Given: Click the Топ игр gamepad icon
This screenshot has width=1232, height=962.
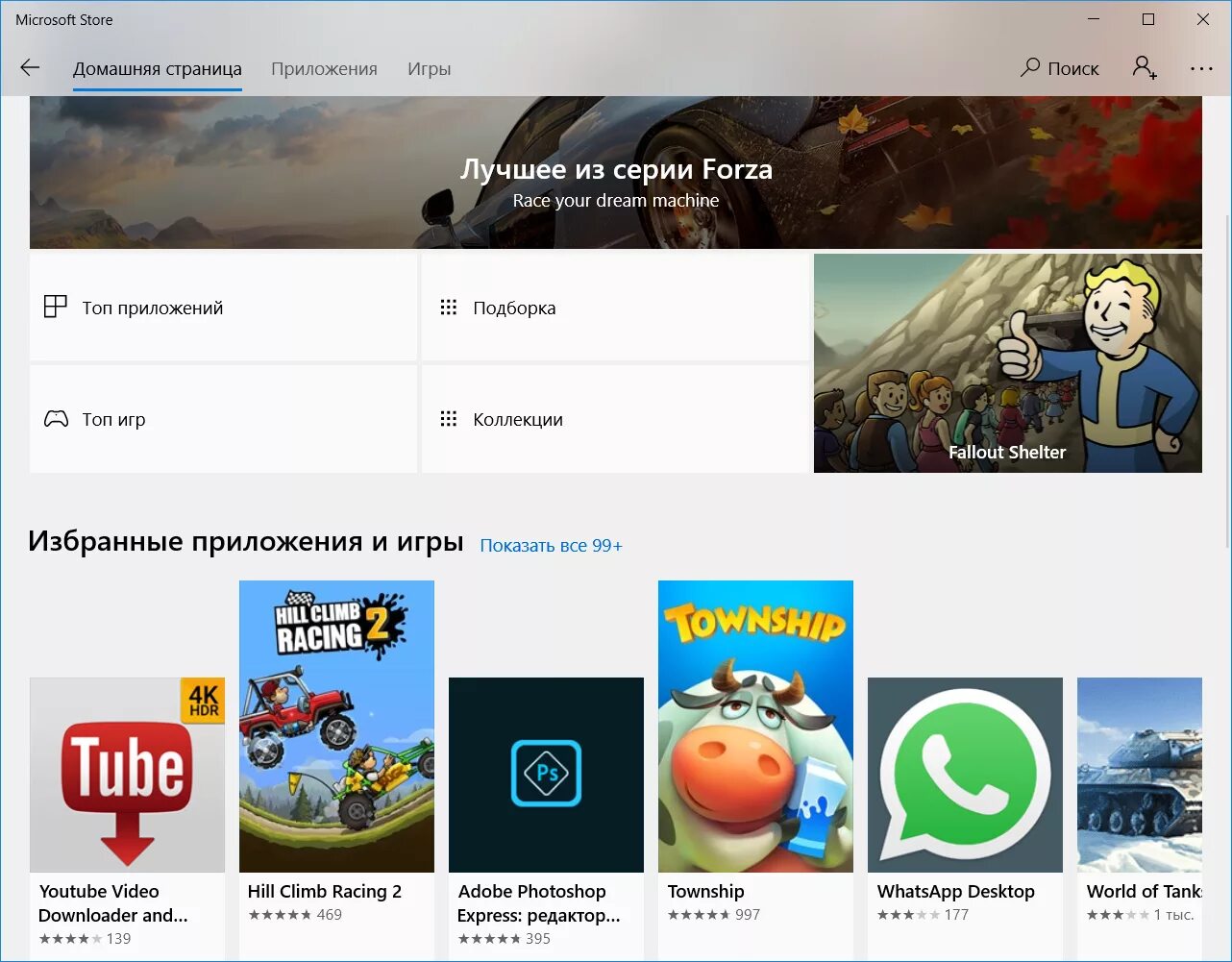Looking at the screenshot, I should tap(56, 419).
